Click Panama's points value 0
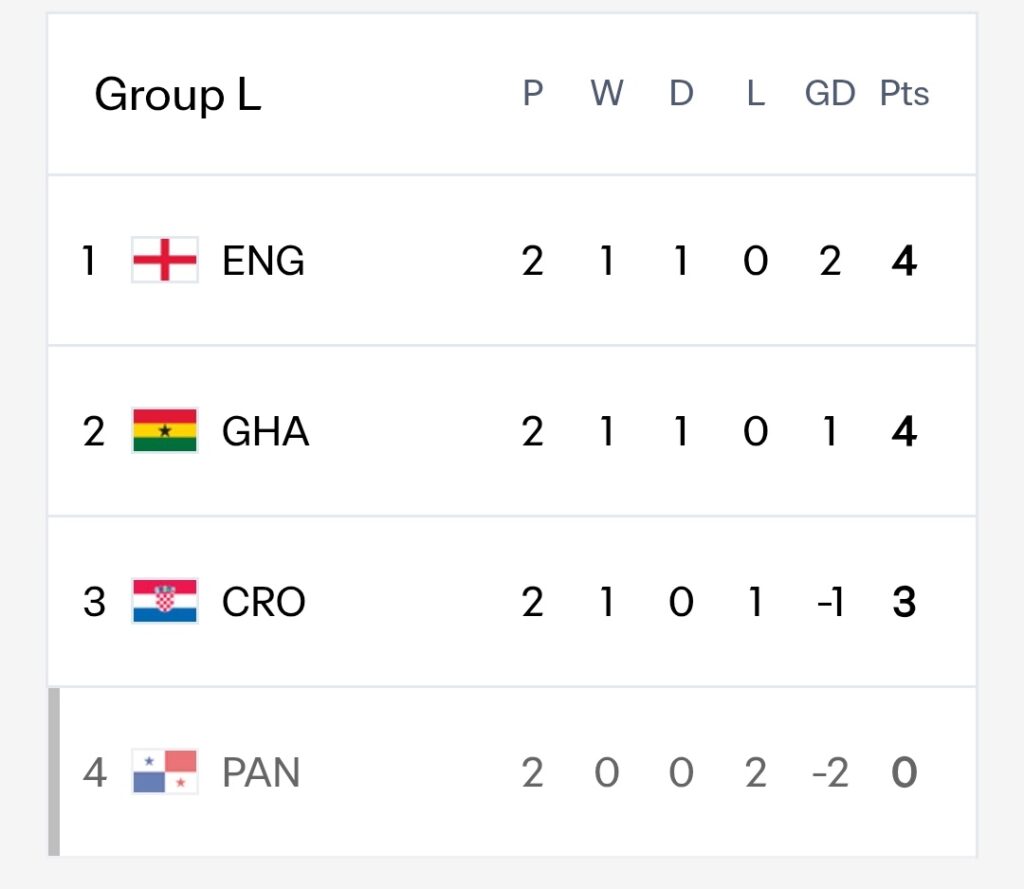 (904, 772)
